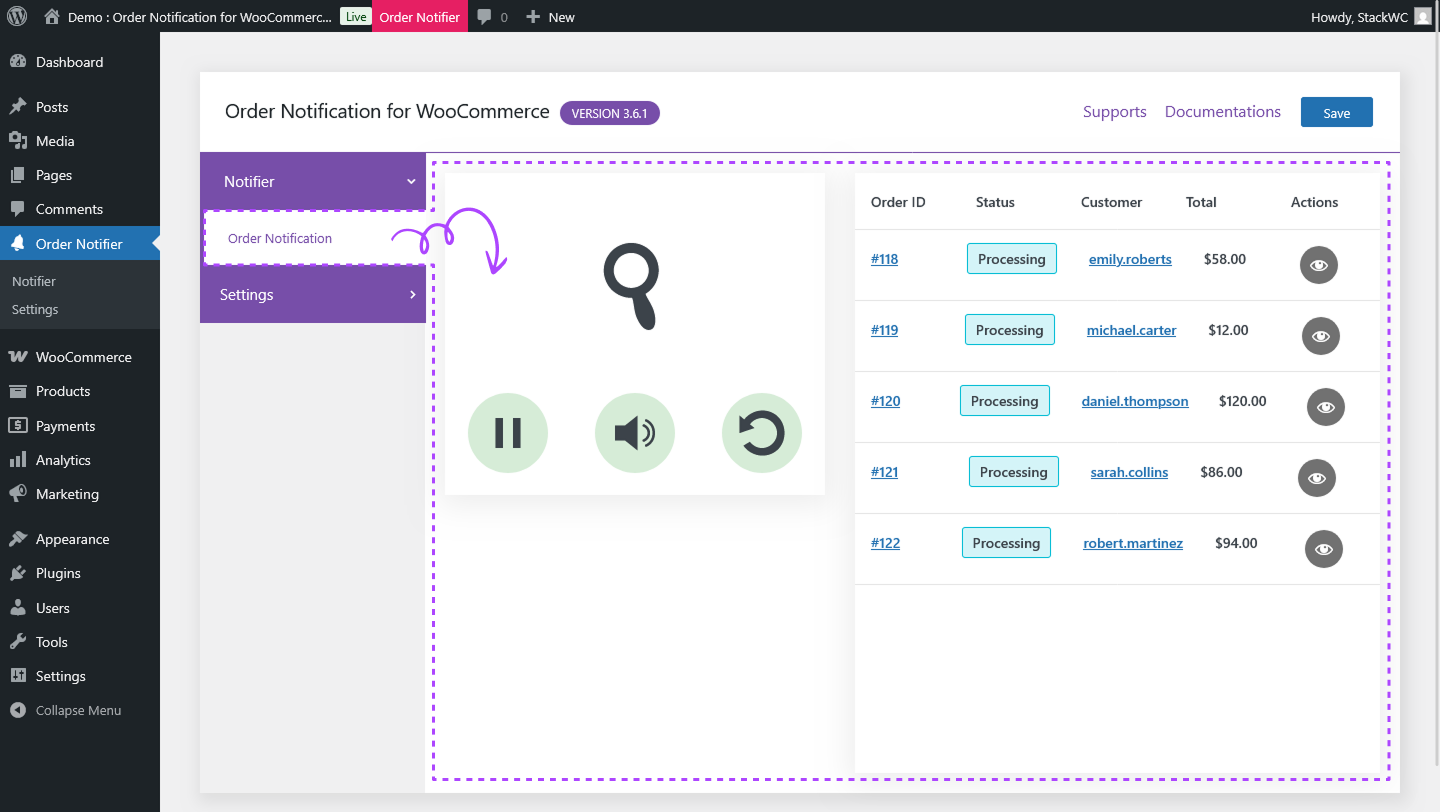The width and height of the screenshot is (1440, 812).
Task: Preview order #120 using its eye icon
Action: pos(1326,407)
